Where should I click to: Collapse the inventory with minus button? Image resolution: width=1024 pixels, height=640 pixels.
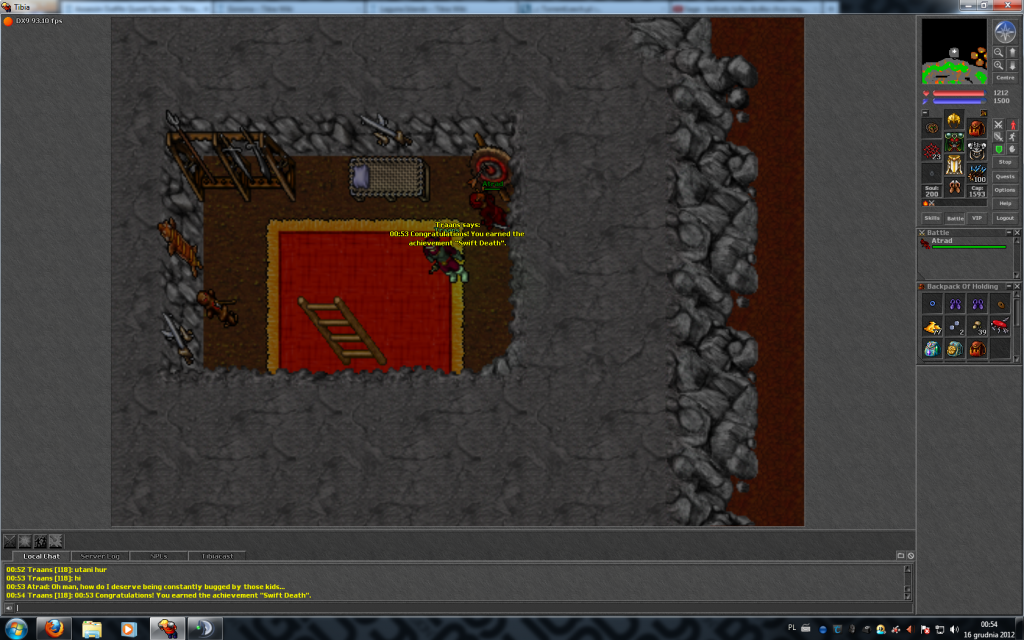tap(925, 113)
